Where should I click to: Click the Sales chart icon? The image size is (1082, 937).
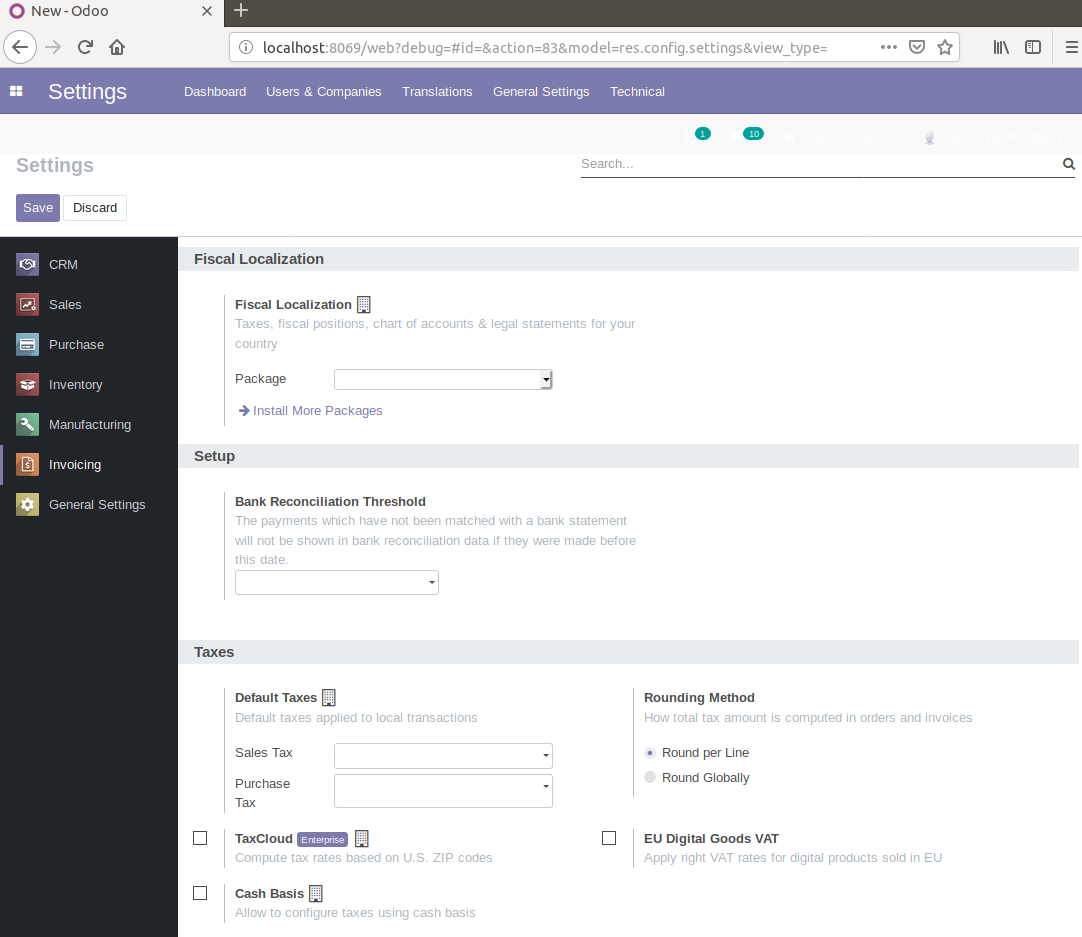[28, 304]
